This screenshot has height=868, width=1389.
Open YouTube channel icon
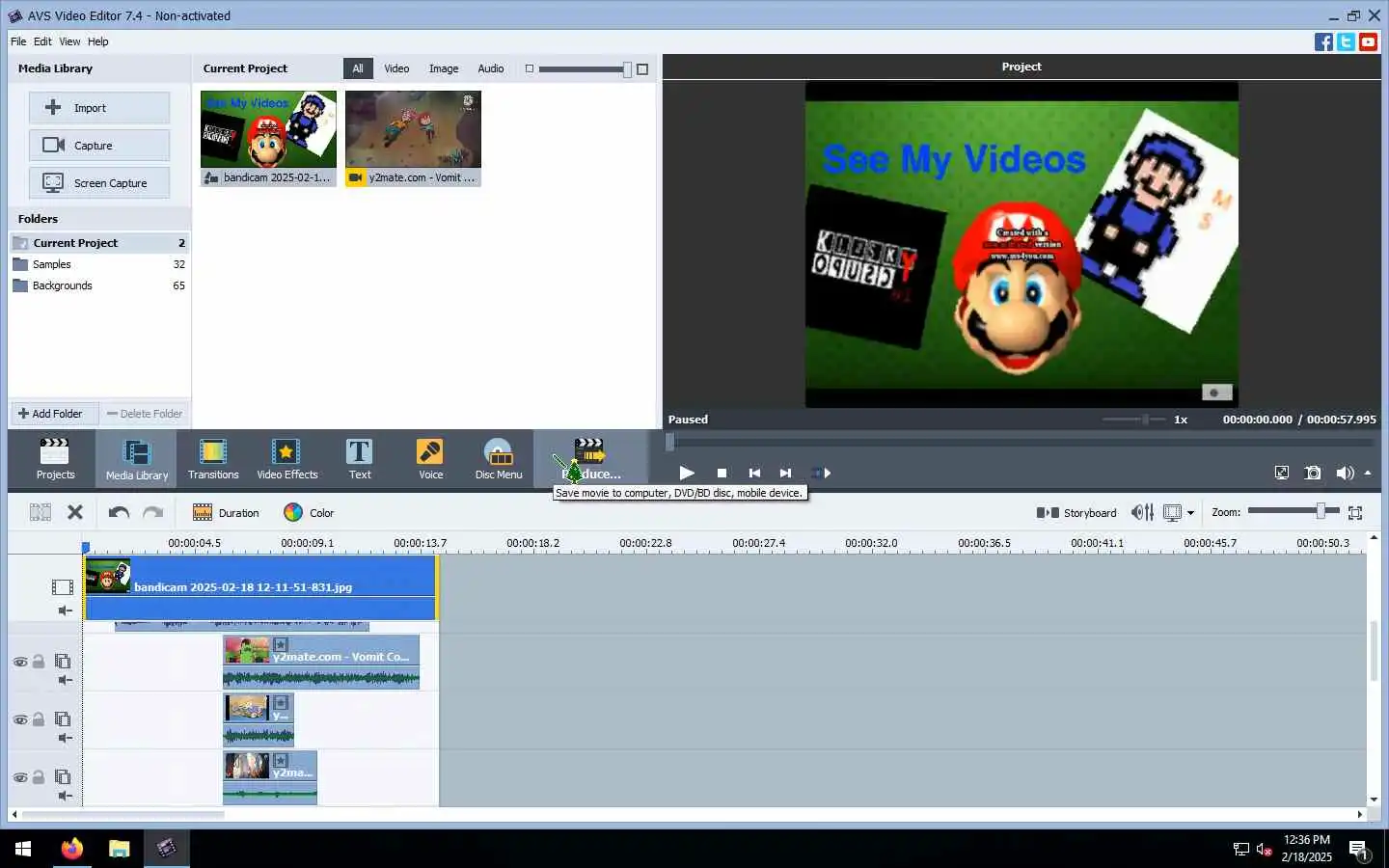[1368, 41]
